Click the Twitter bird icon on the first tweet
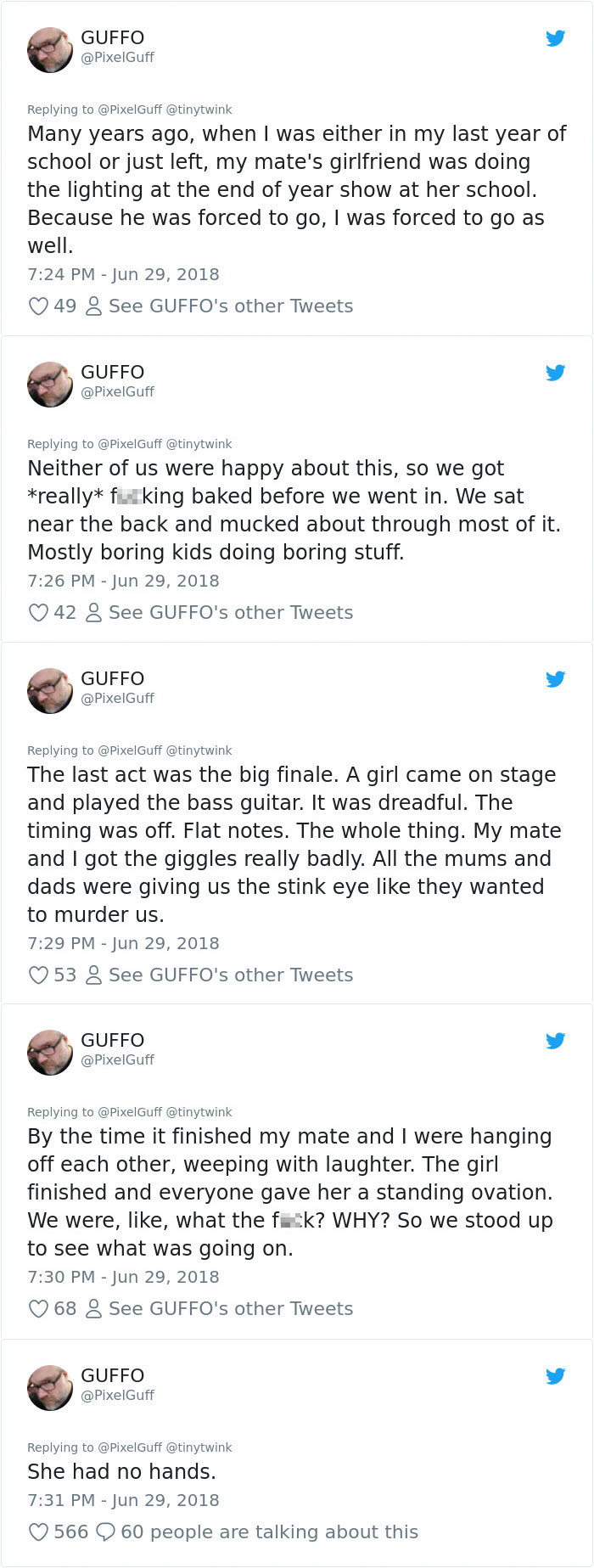 556,37
